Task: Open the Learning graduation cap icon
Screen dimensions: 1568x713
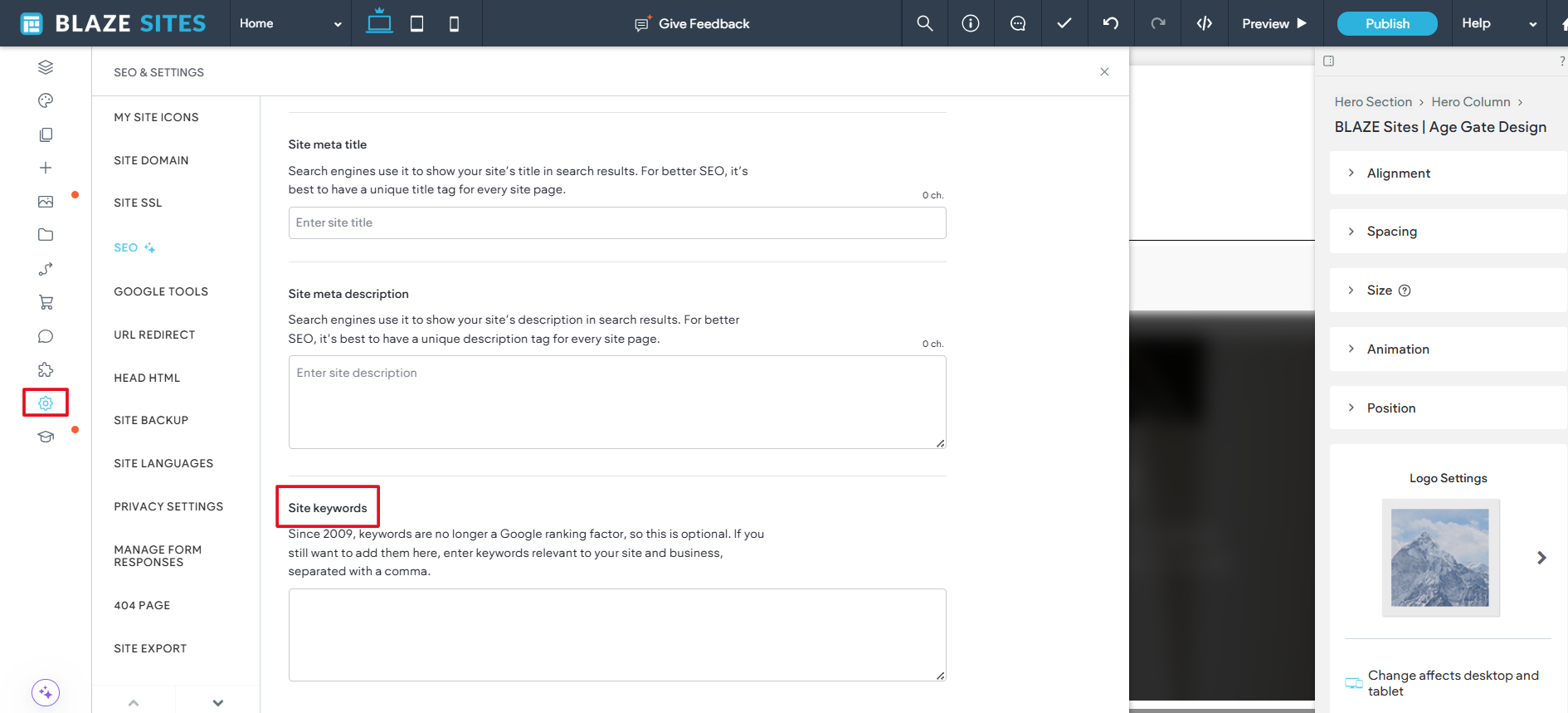Action: 46,437
